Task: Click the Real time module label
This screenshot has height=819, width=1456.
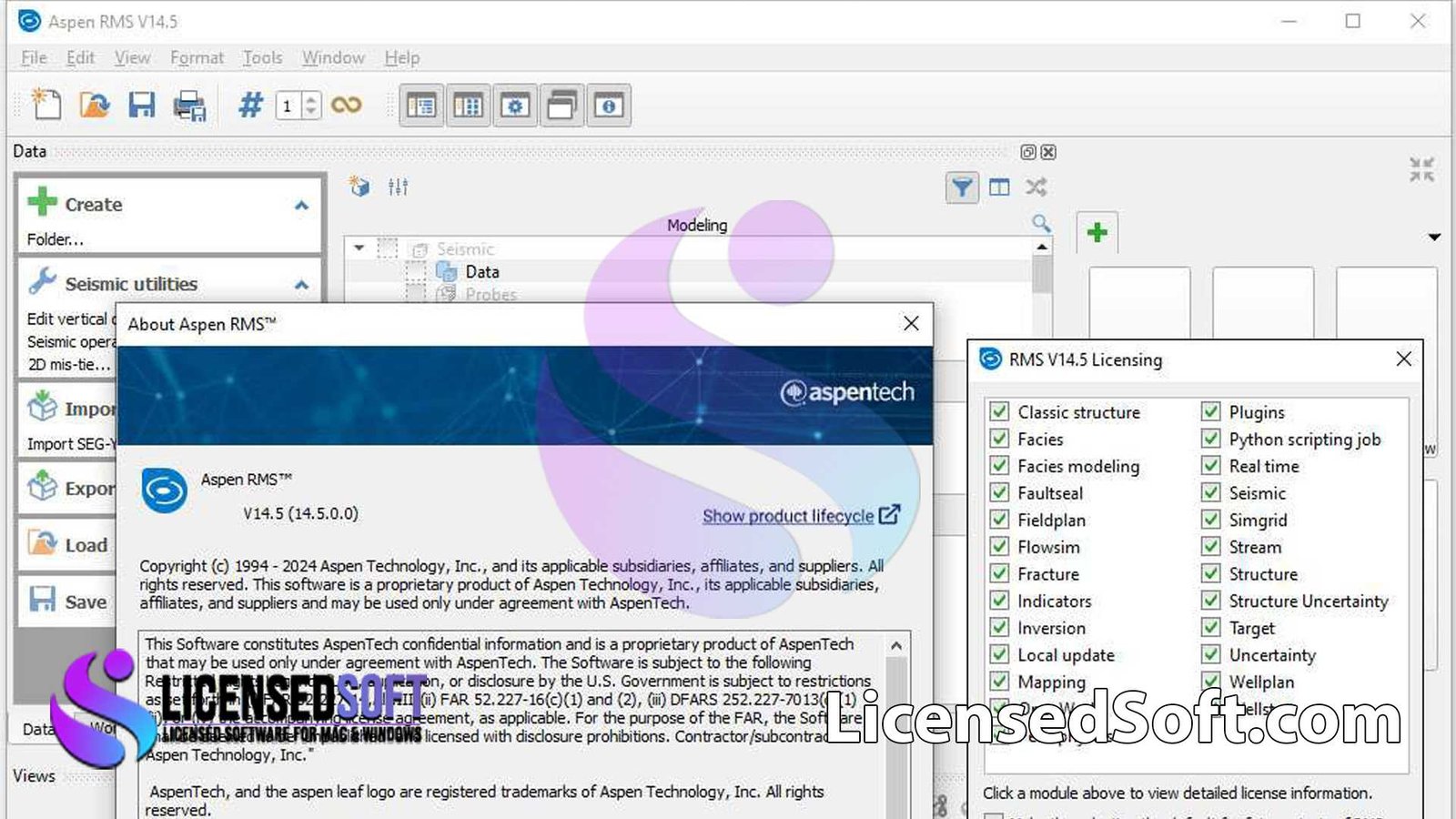Action: (1264, 466)
